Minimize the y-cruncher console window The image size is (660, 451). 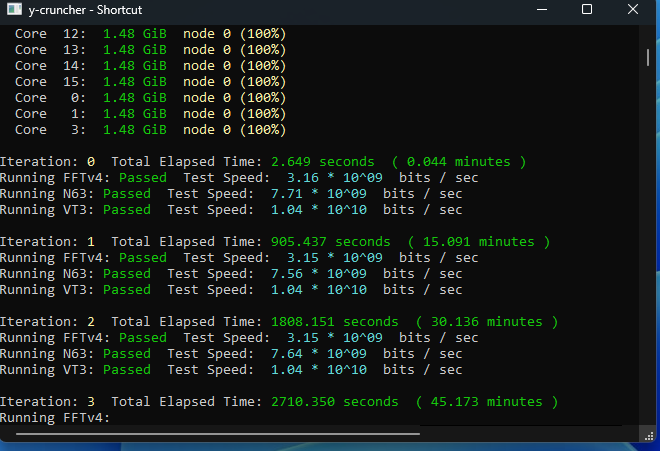click(541, 10)
